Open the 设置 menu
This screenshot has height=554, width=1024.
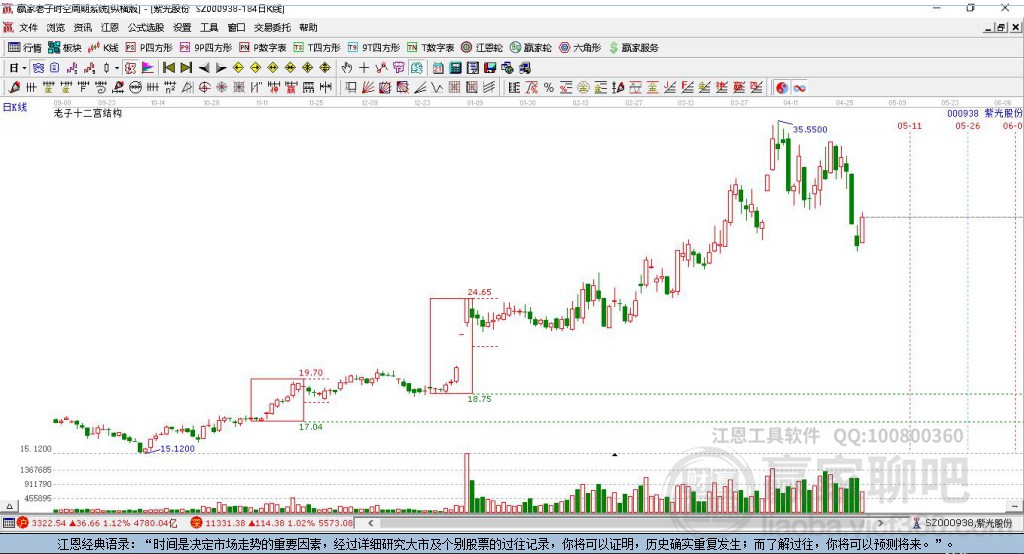tap(182, 27)
